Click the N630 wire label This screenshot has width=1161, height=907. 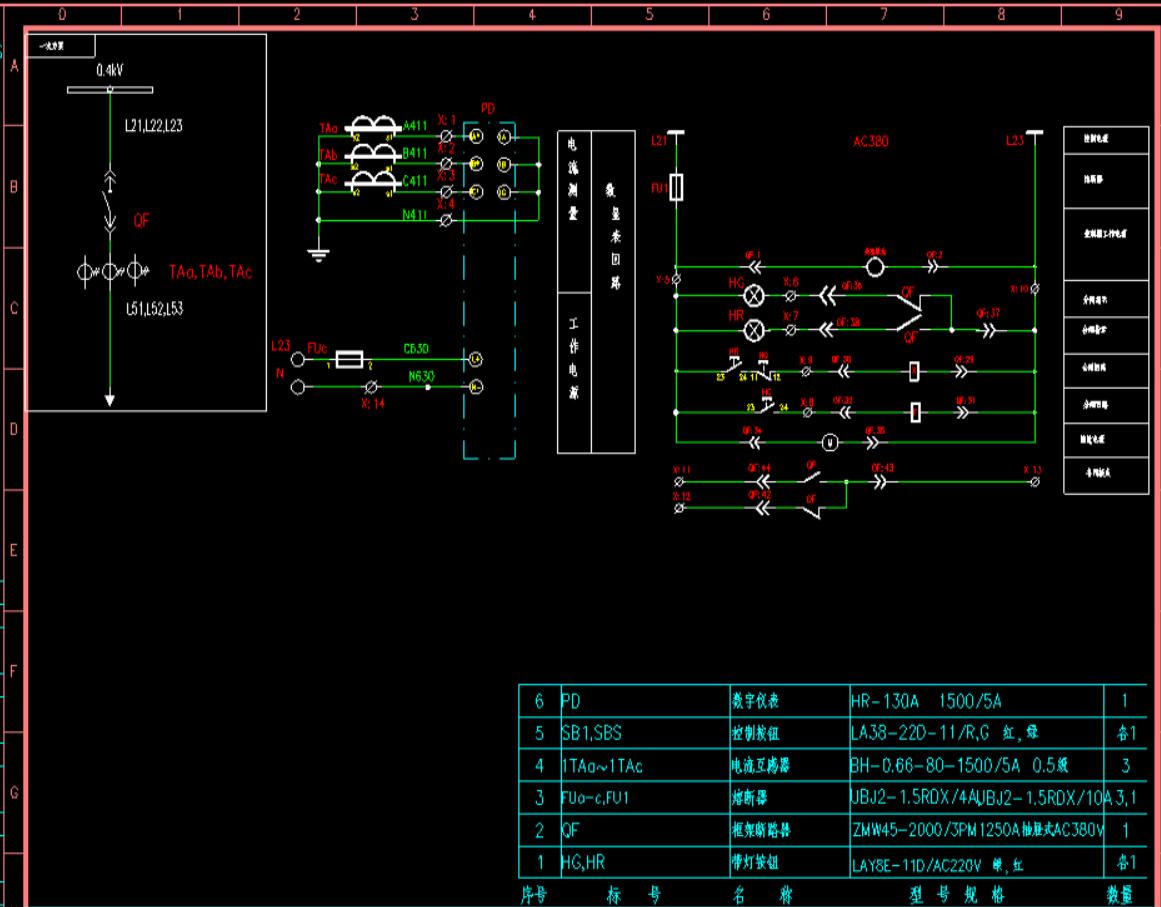[x=420, y=377]
